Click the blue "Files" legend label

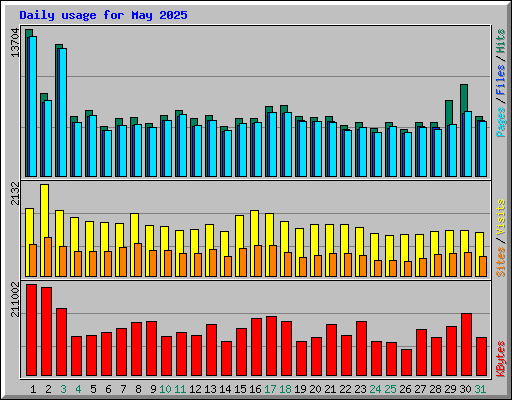(501, 79)
